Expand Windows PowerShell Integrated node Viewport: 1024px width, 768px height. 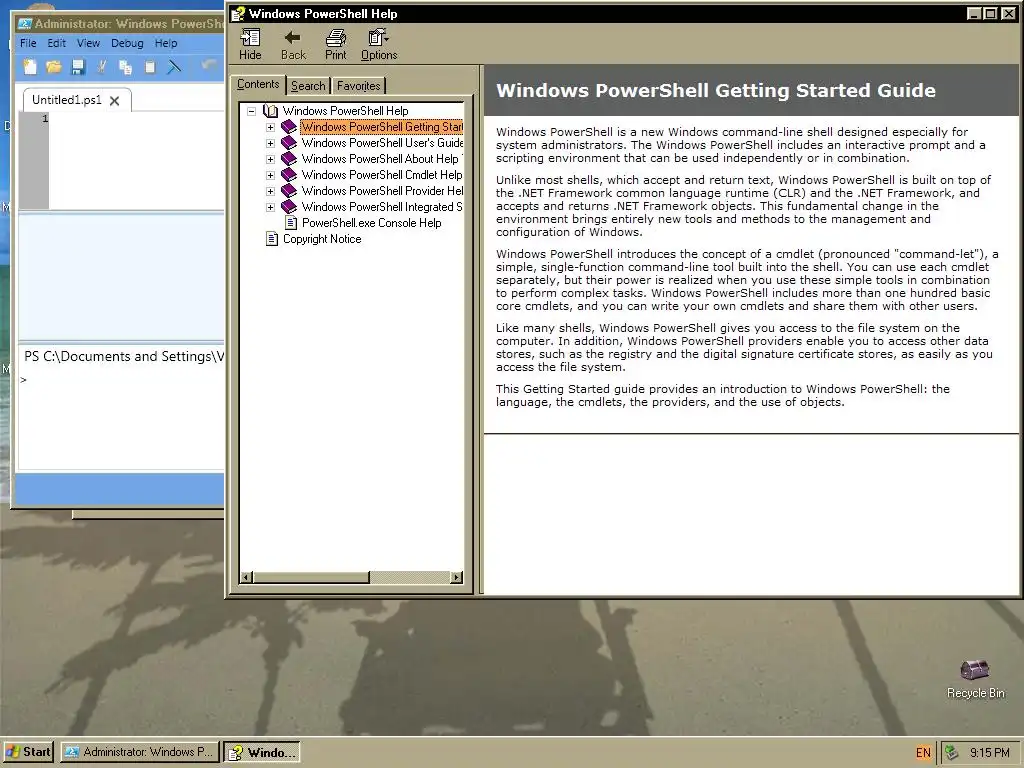point(270,207)
